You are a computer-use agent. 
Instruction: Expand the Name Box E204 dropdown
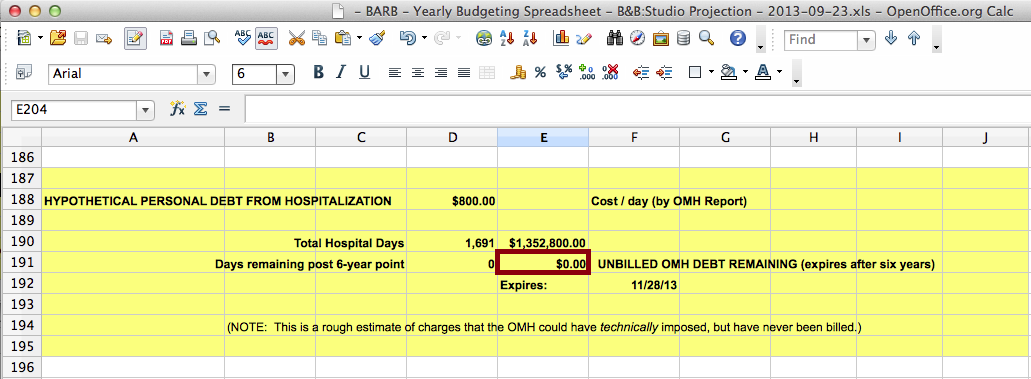pyautogui.click(x=146, y=111)
